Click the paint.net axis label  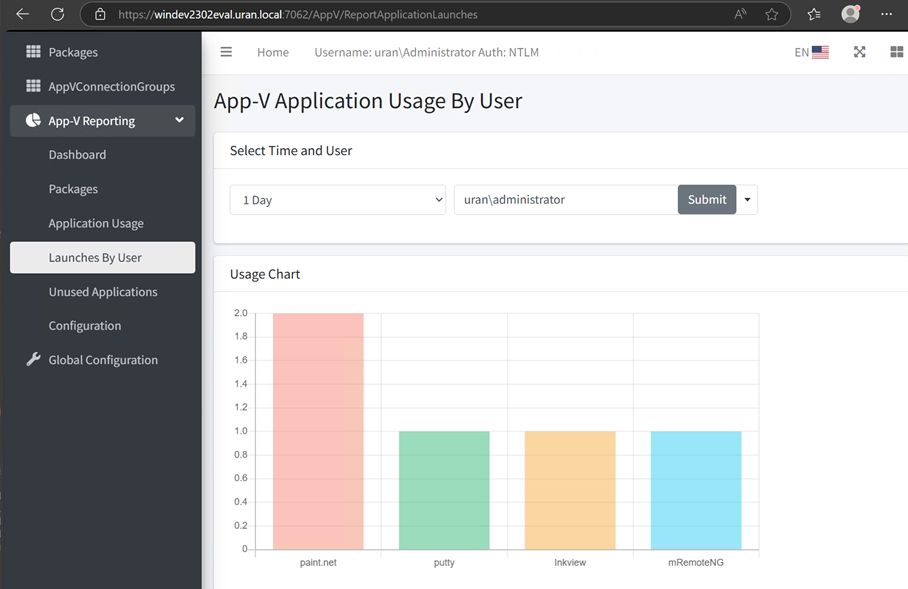(x=318, y=562)
